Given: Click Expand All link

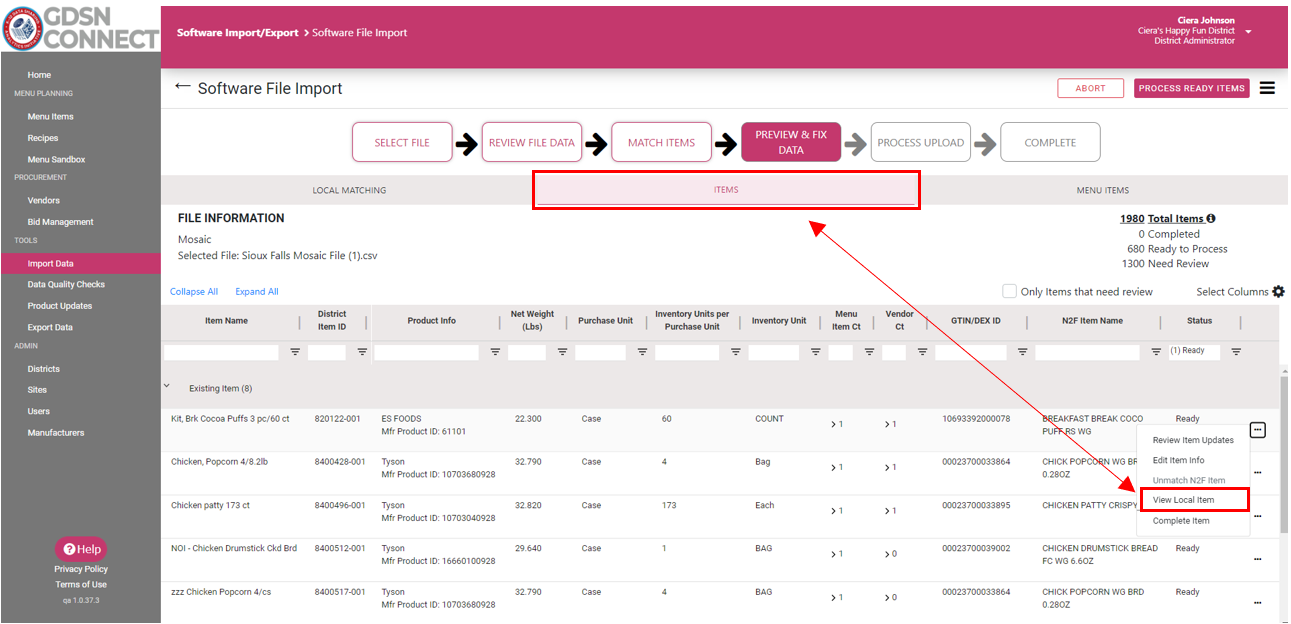Looking at the screenshot, I should pyautogui.click(x=257, y=292).
